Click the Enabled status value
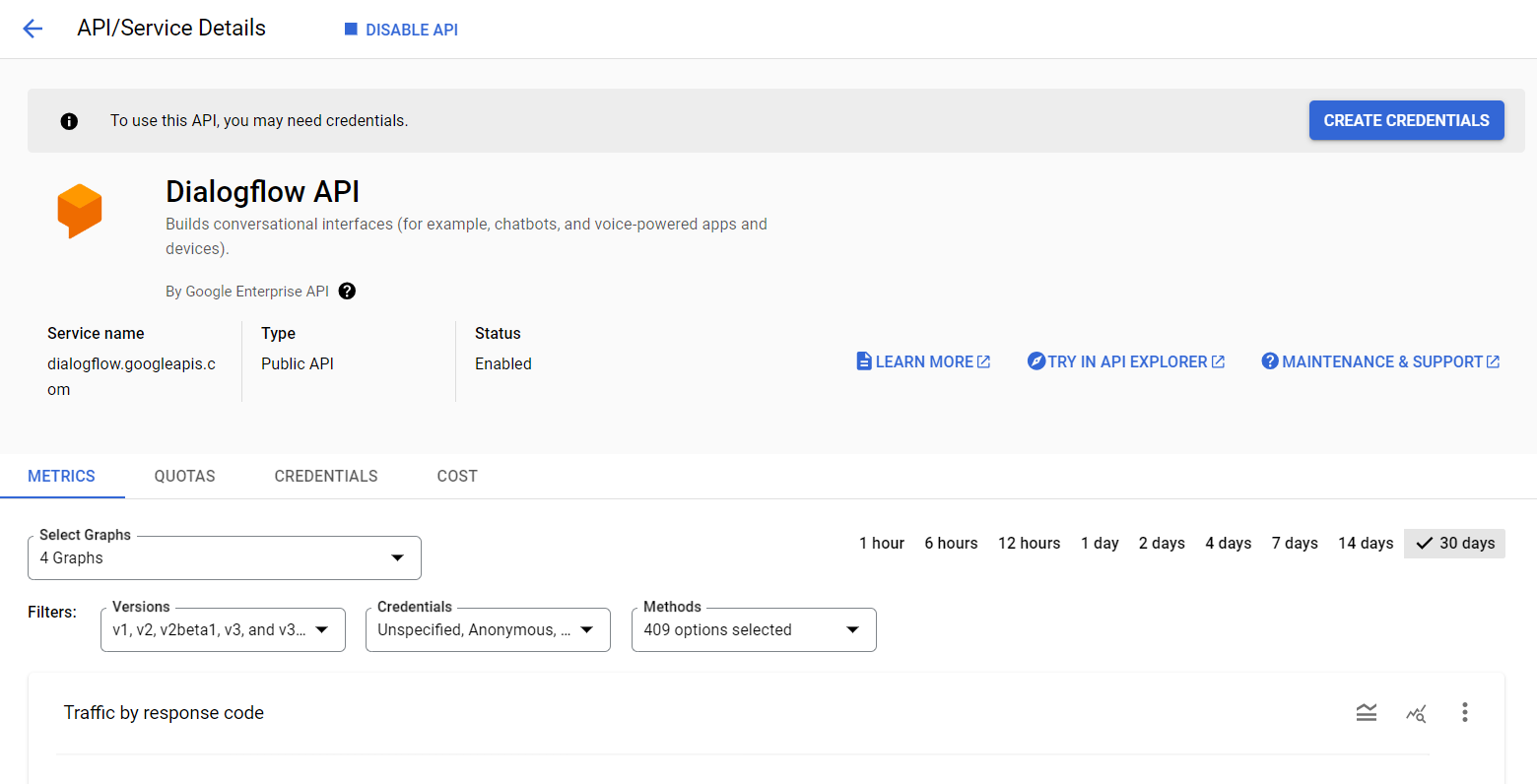Image resolution: width=1537 pixels, height=784 pixels. [503, 363]
